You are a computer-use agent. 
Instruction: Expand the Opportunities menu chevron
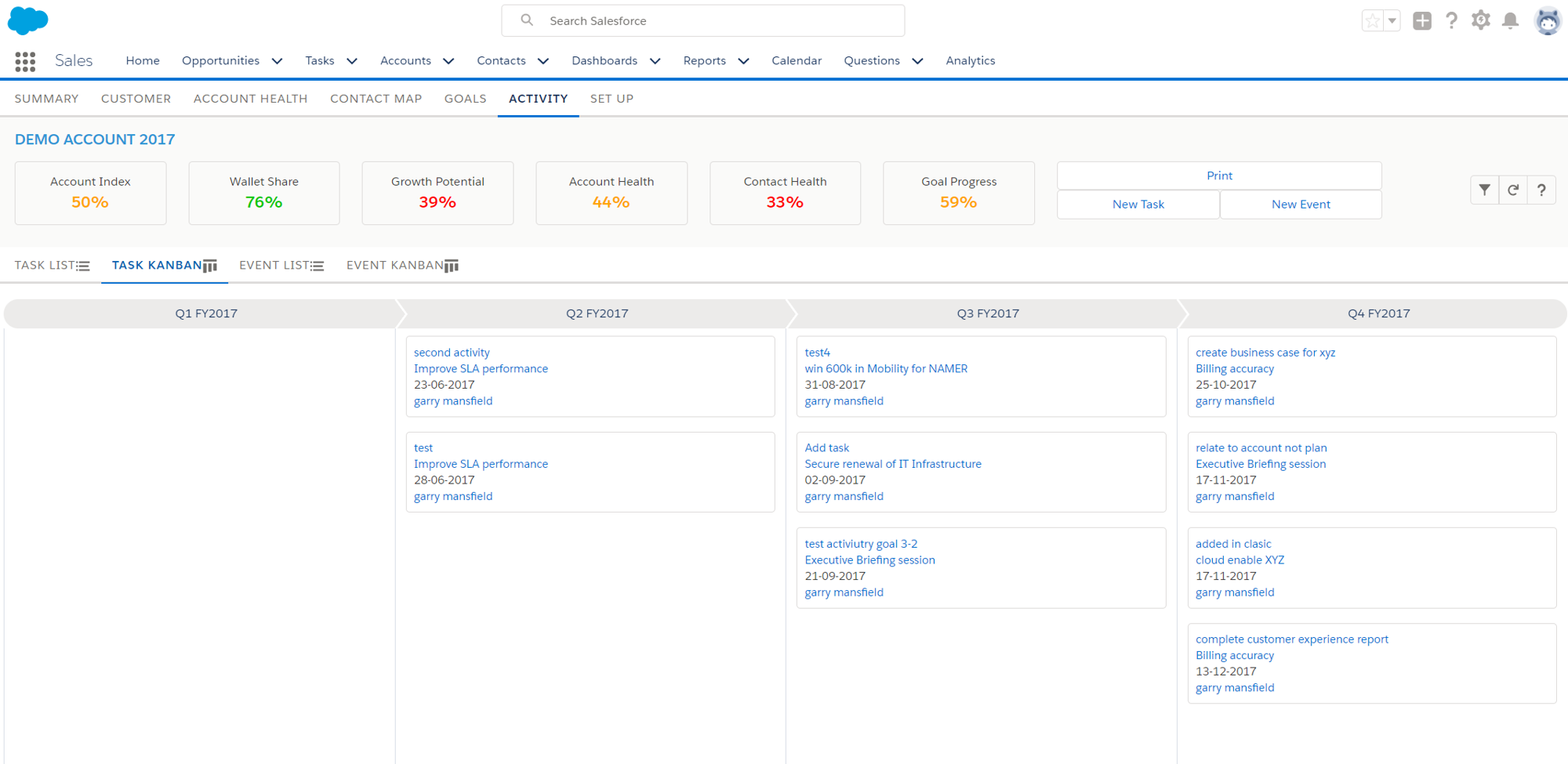point(277,61)
